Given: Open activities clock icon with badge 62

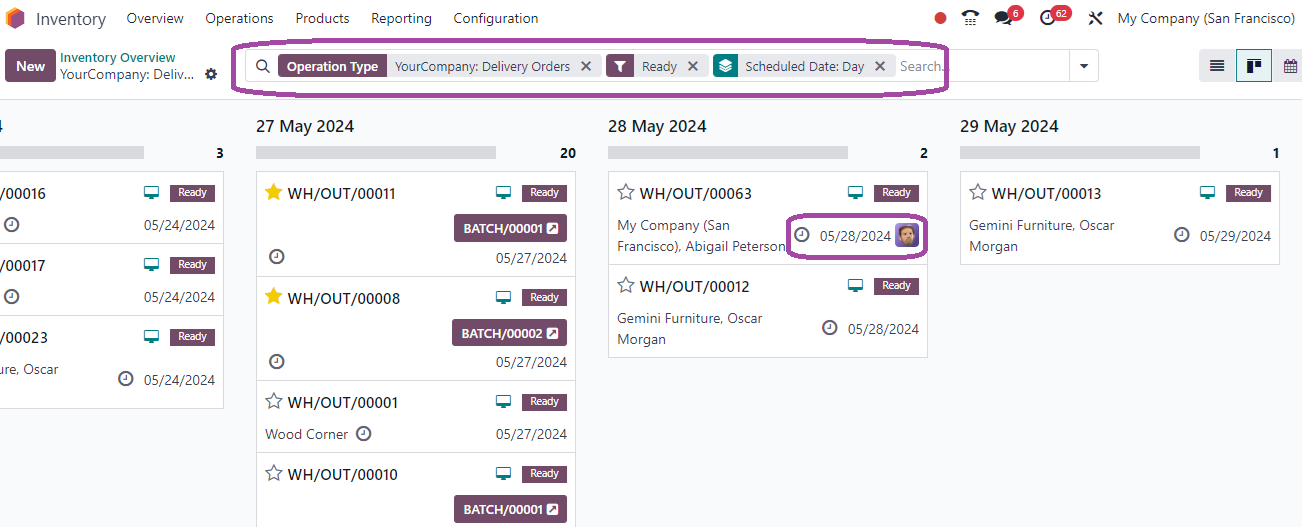Looking at the screenshot, I should pyautogui.click(x=1048, y=18).
